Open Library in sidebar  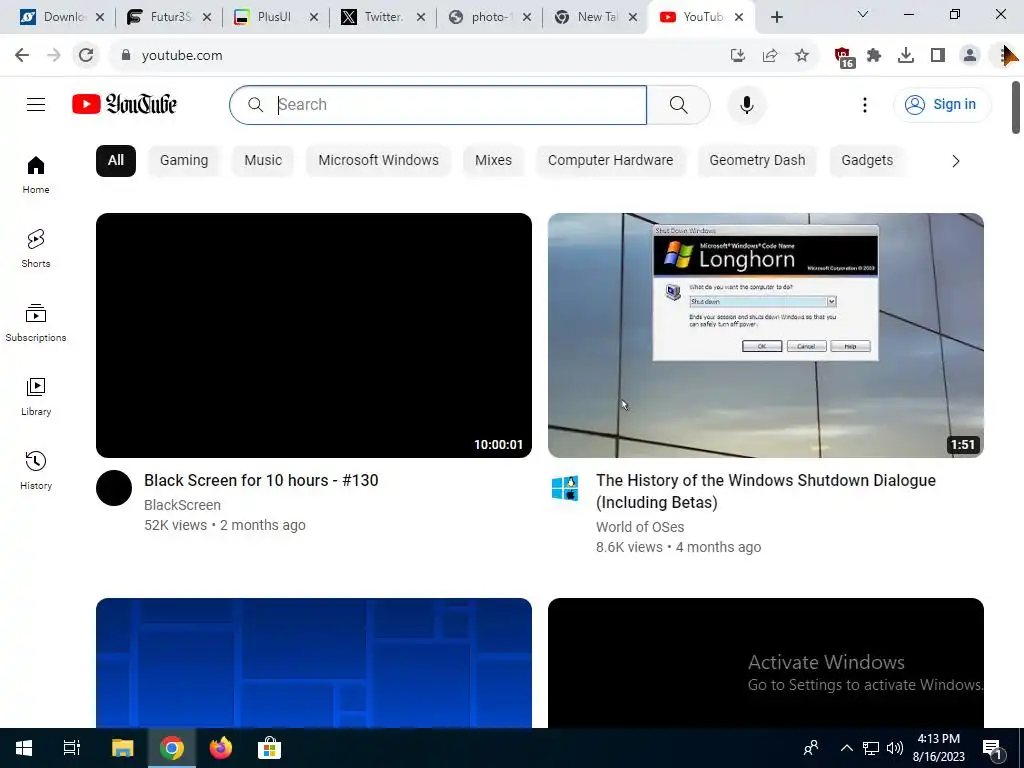[36, 396]
